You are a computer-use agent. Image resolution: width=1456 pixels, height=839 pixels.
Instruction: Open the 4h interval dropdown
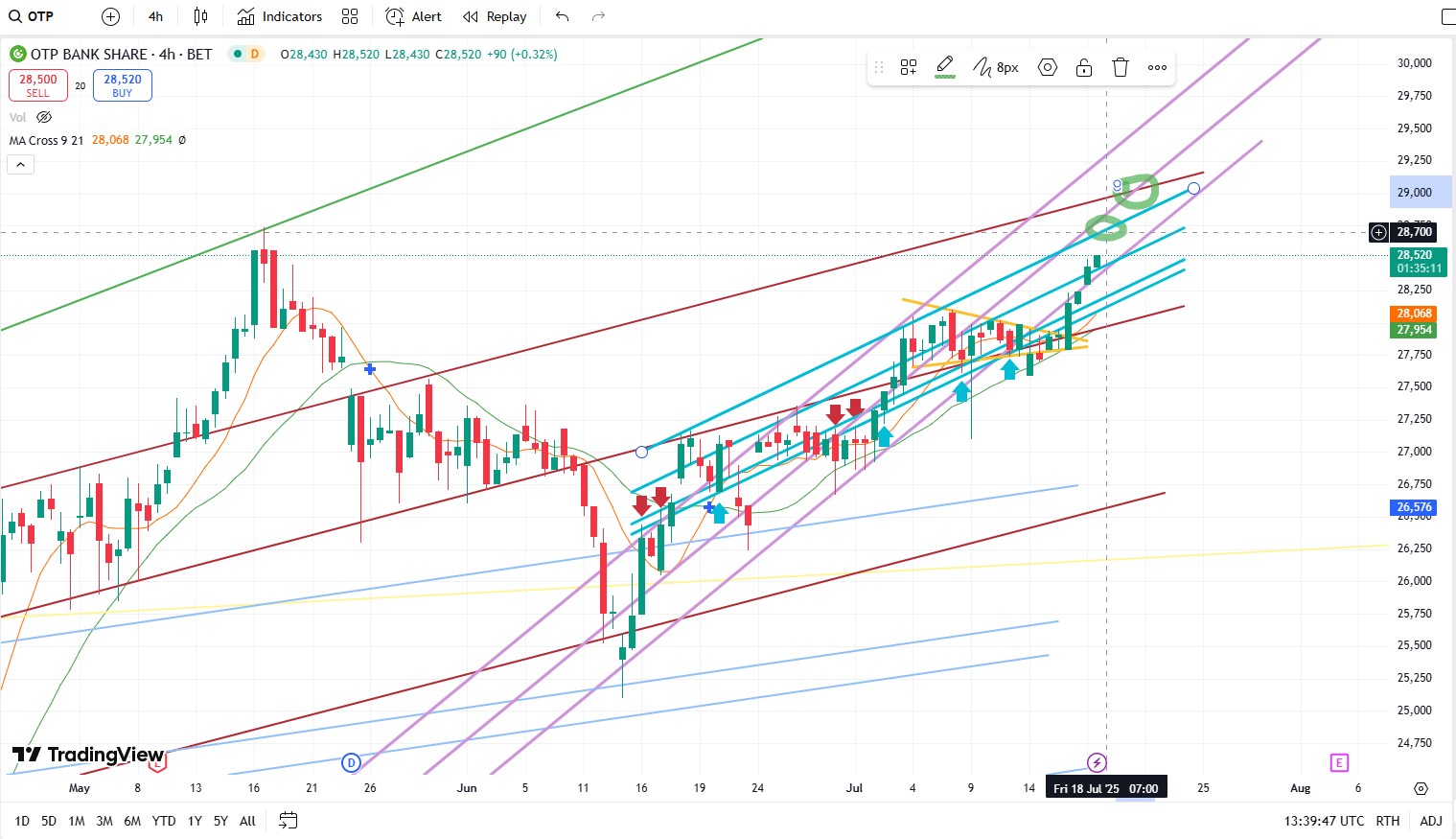point(155,16)
